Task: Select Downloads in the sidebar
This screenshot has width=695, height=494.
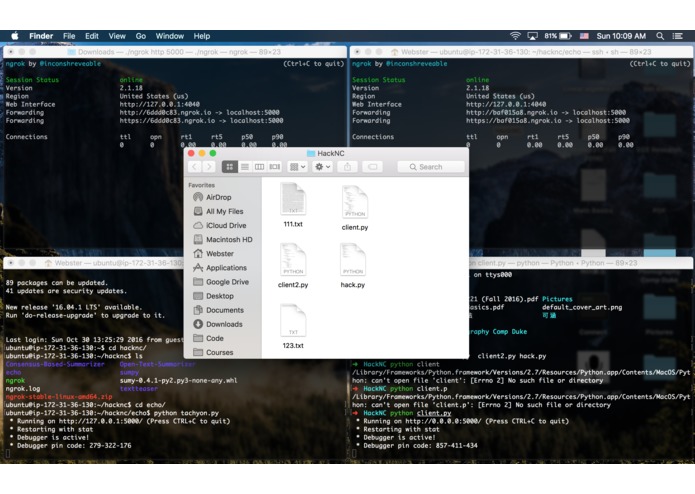Action: [223, 324]
